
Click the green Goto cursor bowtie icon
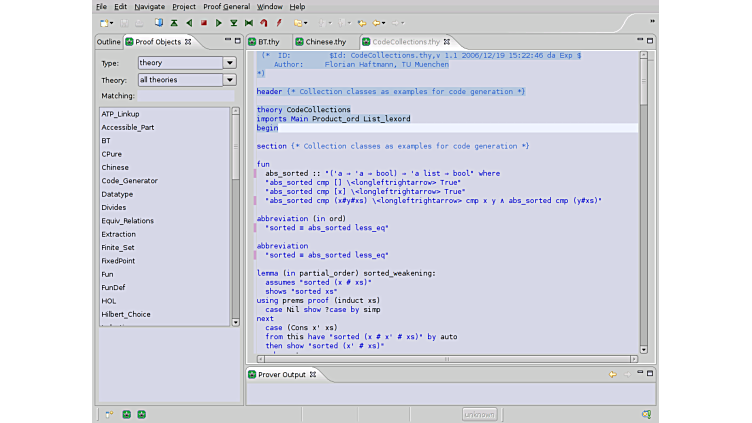click(249, 22)
